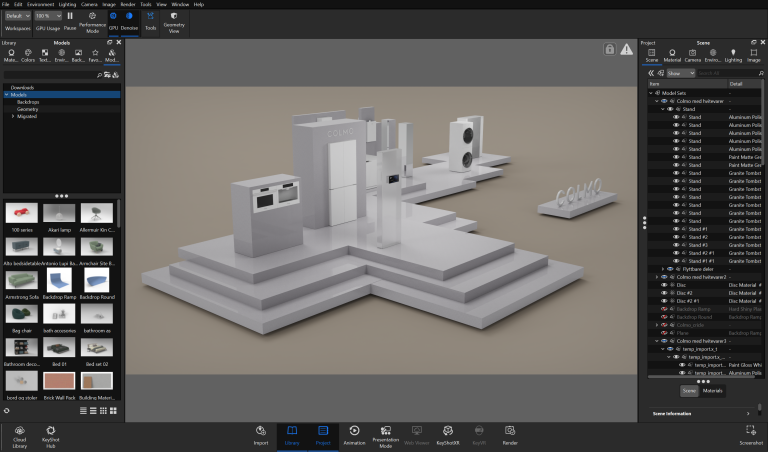This screenshot has height=452, width=768.
Task: Toggle the Denoise option
Action: point(129,17)
